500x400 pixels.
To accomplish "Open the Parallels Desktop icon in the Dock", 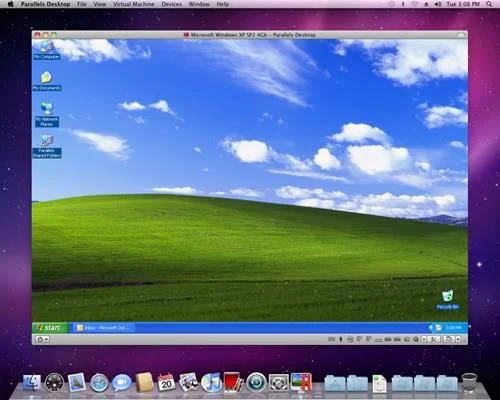I will [x=302, y=382].
